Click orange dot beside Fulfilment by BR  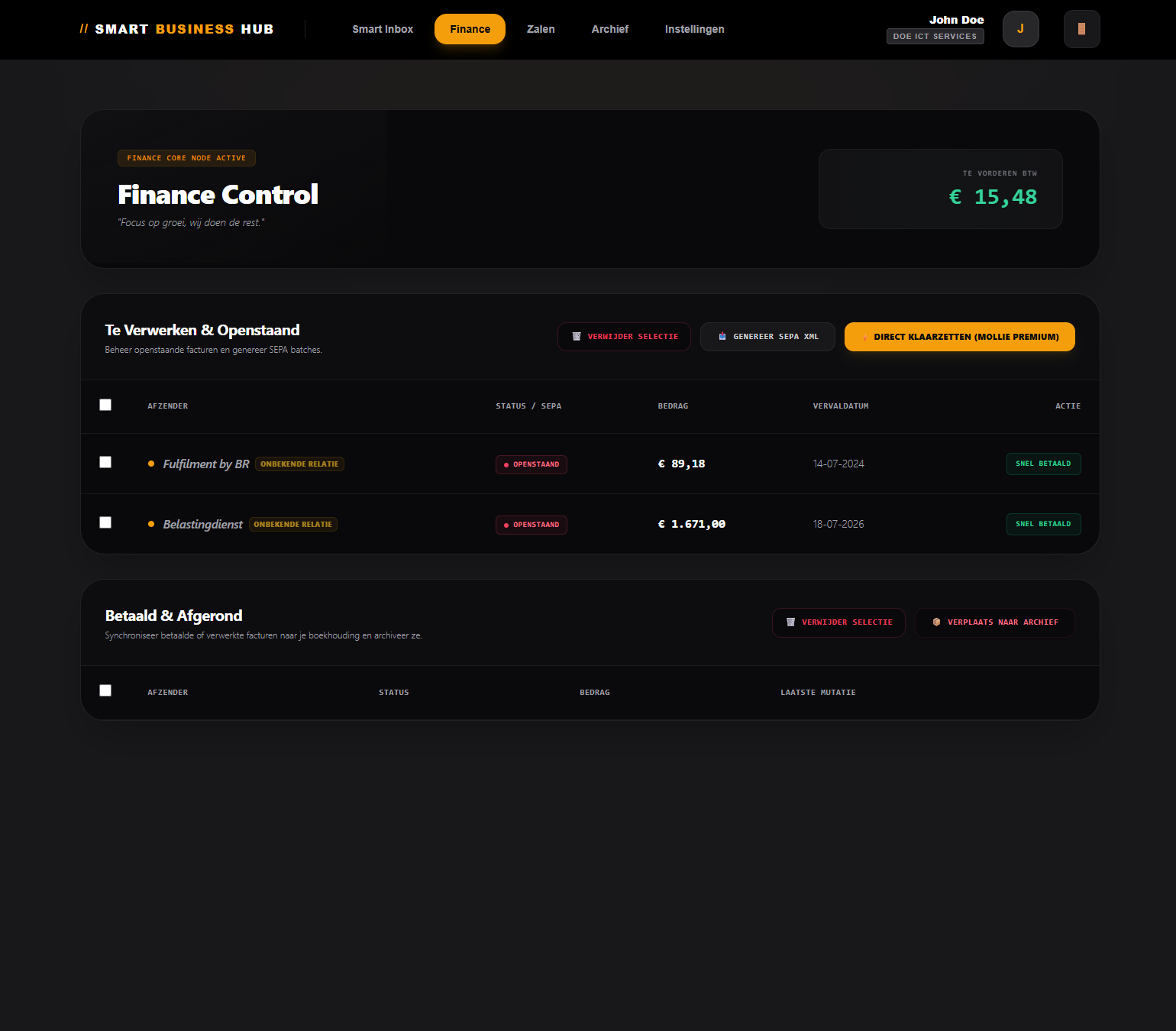click(x=151, y=464)
